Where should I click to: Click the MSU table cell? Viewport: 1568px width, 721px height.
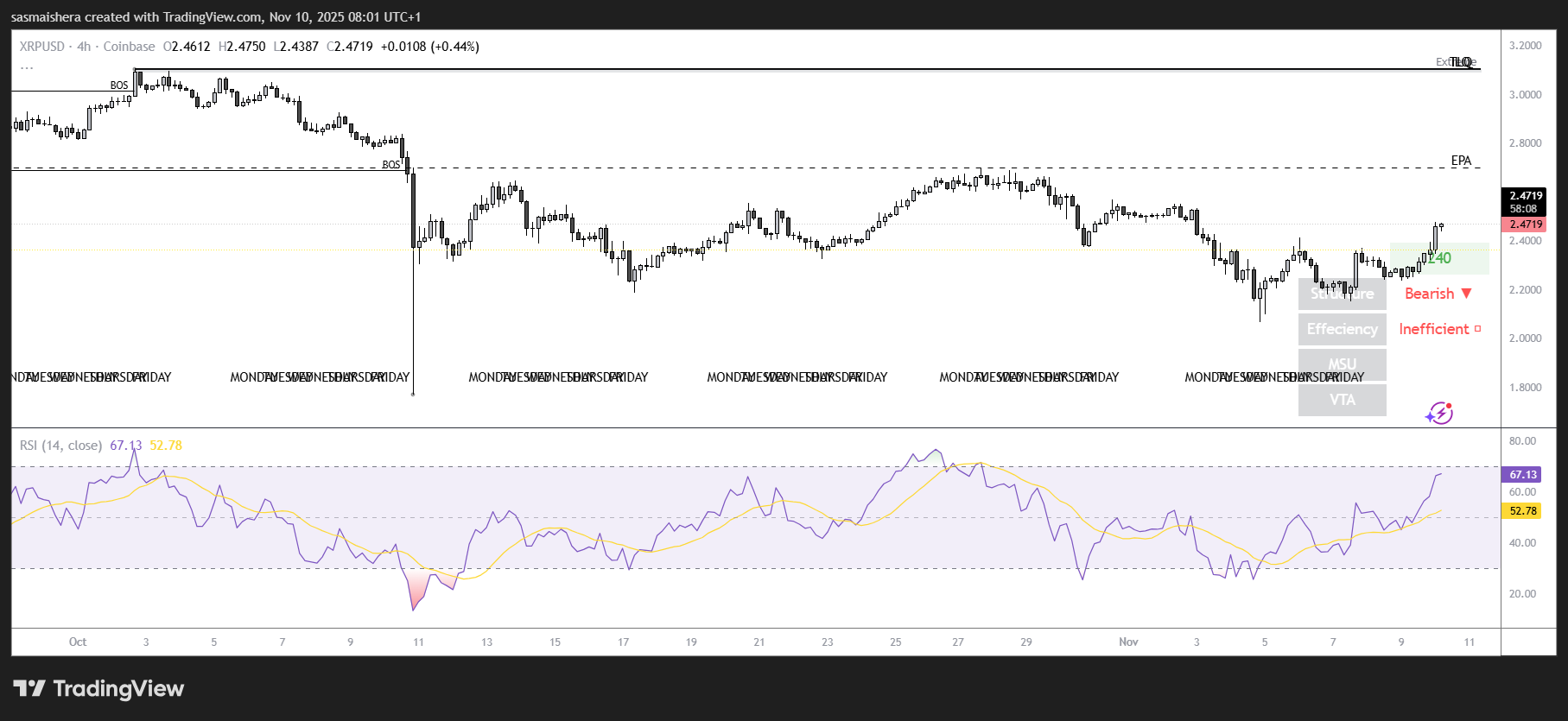[x=1343, y=364]
